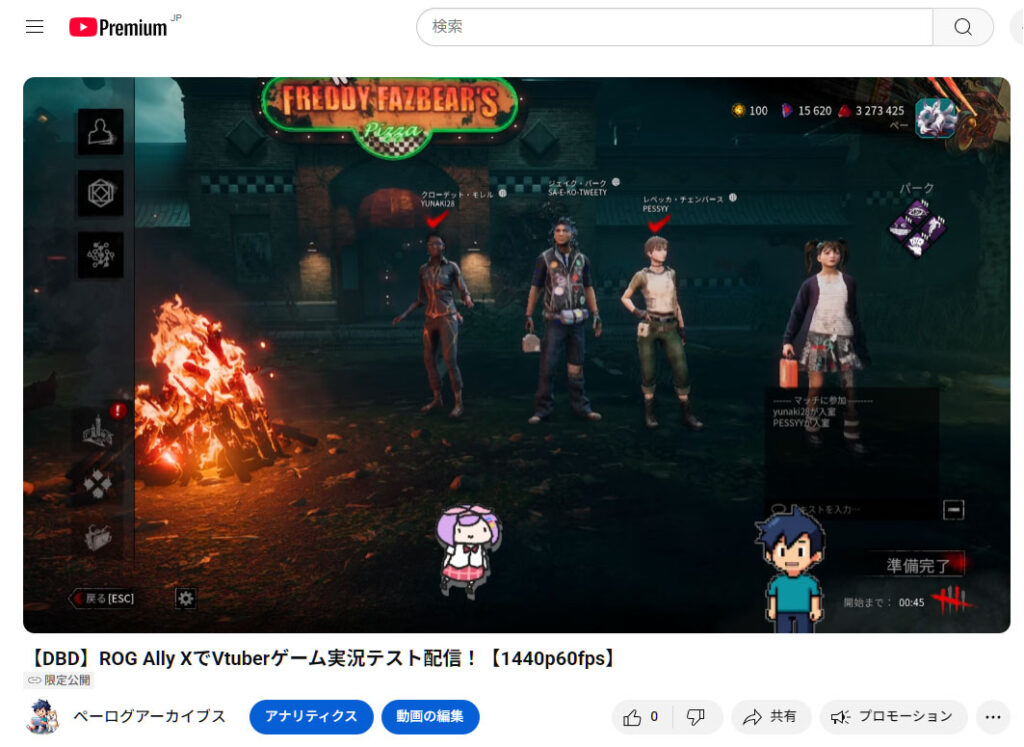Viewport: 1024px width, 747px height.
Task: Click the プロモーション button
Action: pyautogui.click(x=892, y=717)
